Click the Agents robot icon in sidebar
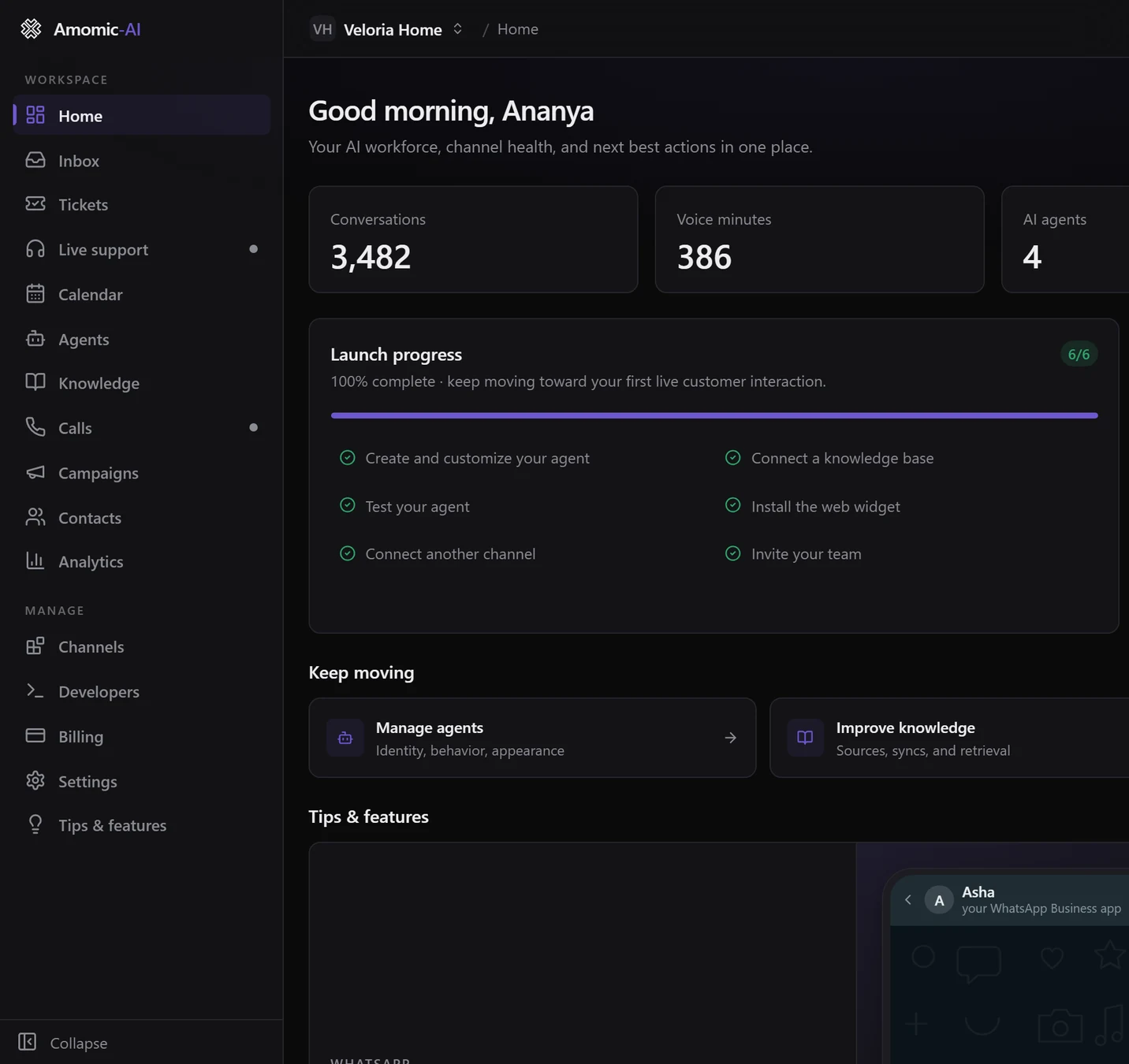The height and width of the screenshot is (1064, 1129). [x=35, y=339]
